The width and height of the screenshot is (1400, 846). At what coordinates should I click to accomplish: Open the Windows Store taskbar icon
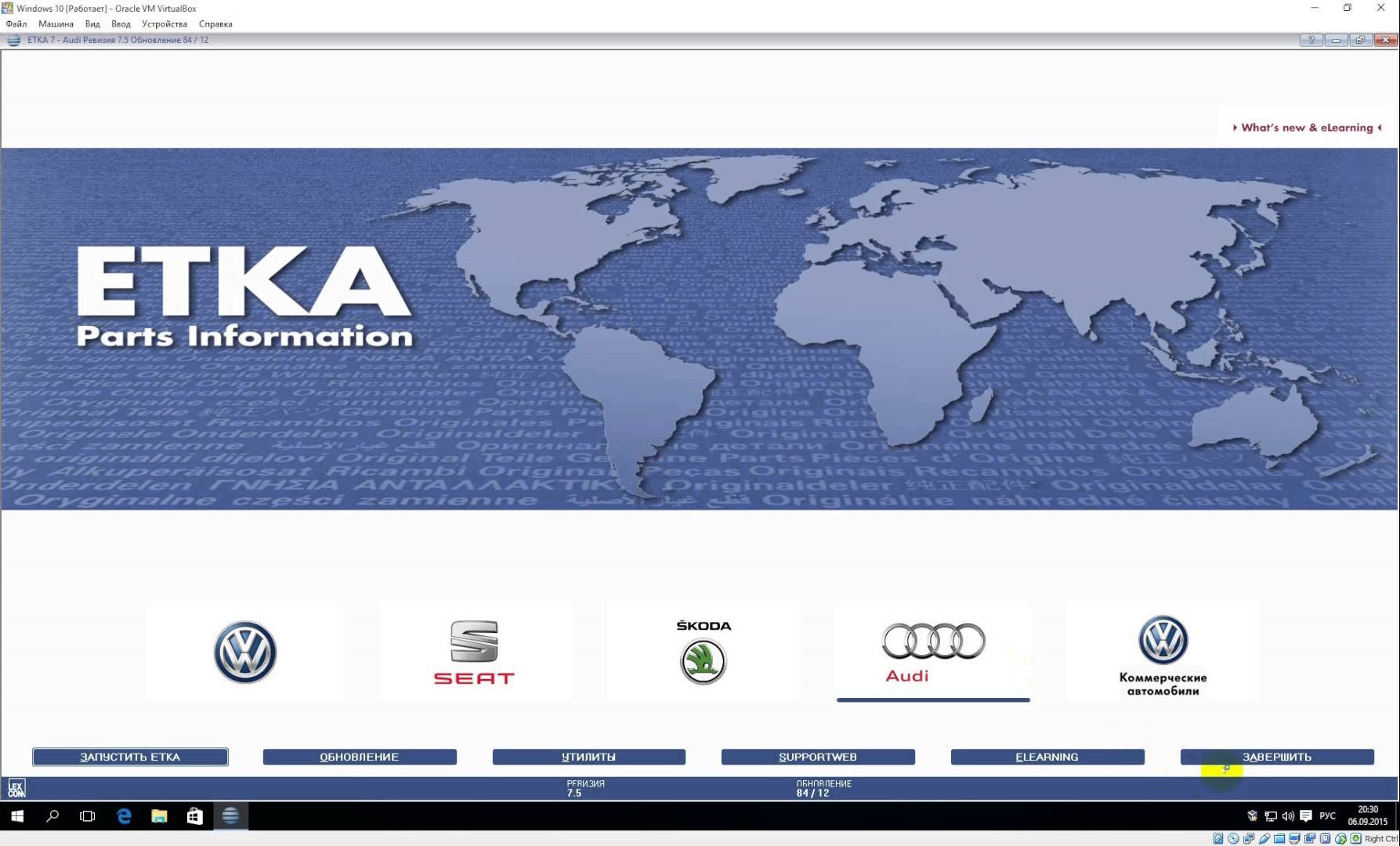(195, 816)
